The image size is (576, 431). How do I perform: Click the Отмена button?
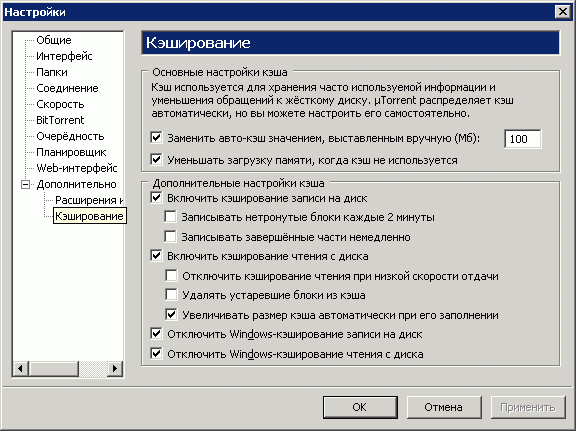point(444,407)
